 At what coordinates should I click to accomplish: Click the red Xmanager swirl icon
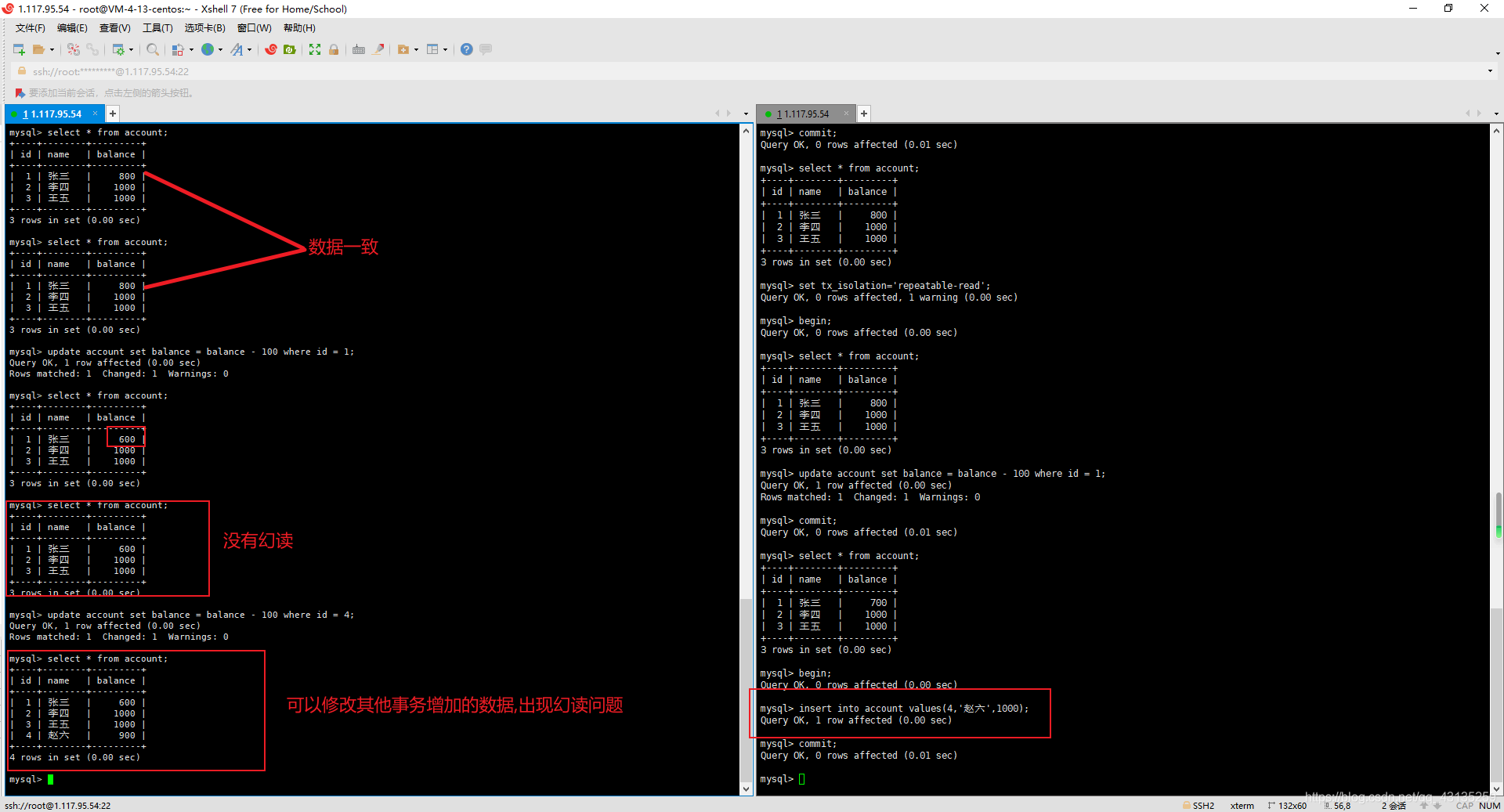coord(271,49)
